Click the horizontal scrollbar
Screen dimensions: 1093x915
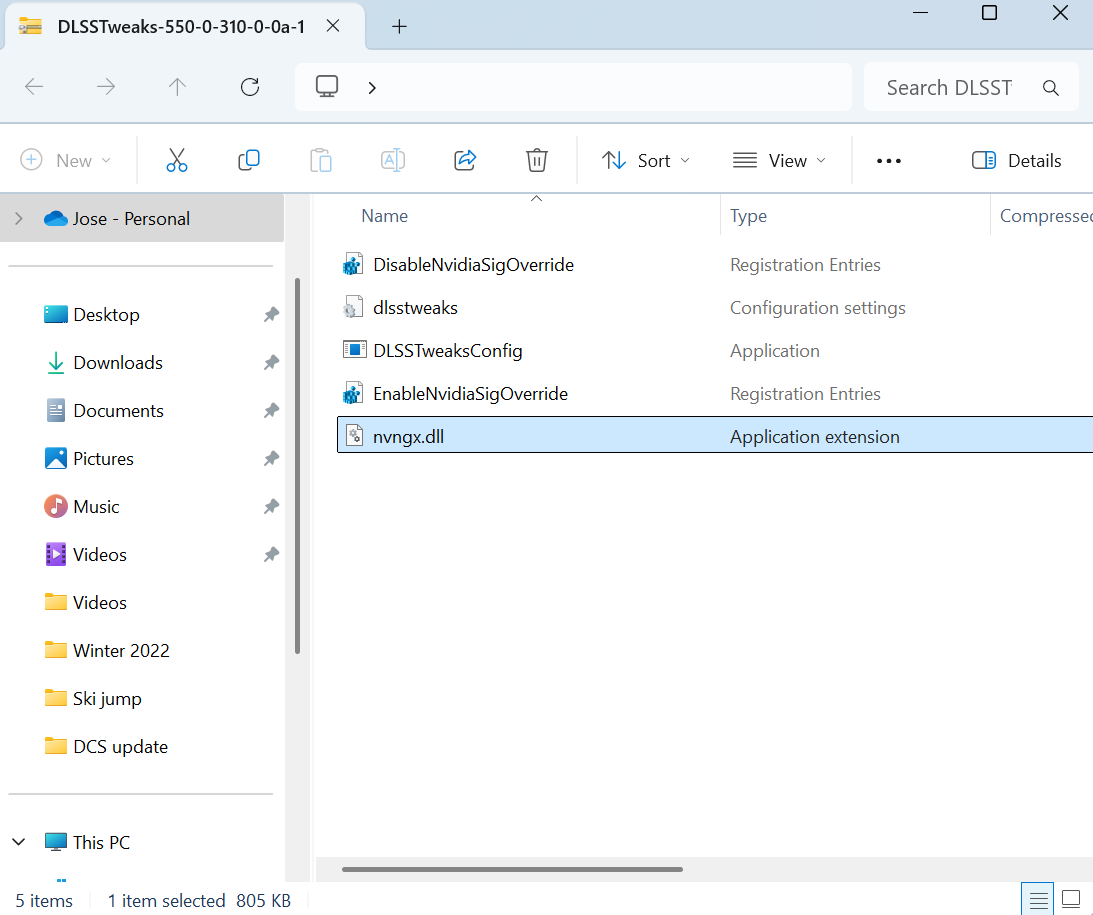tap(512, 869)
